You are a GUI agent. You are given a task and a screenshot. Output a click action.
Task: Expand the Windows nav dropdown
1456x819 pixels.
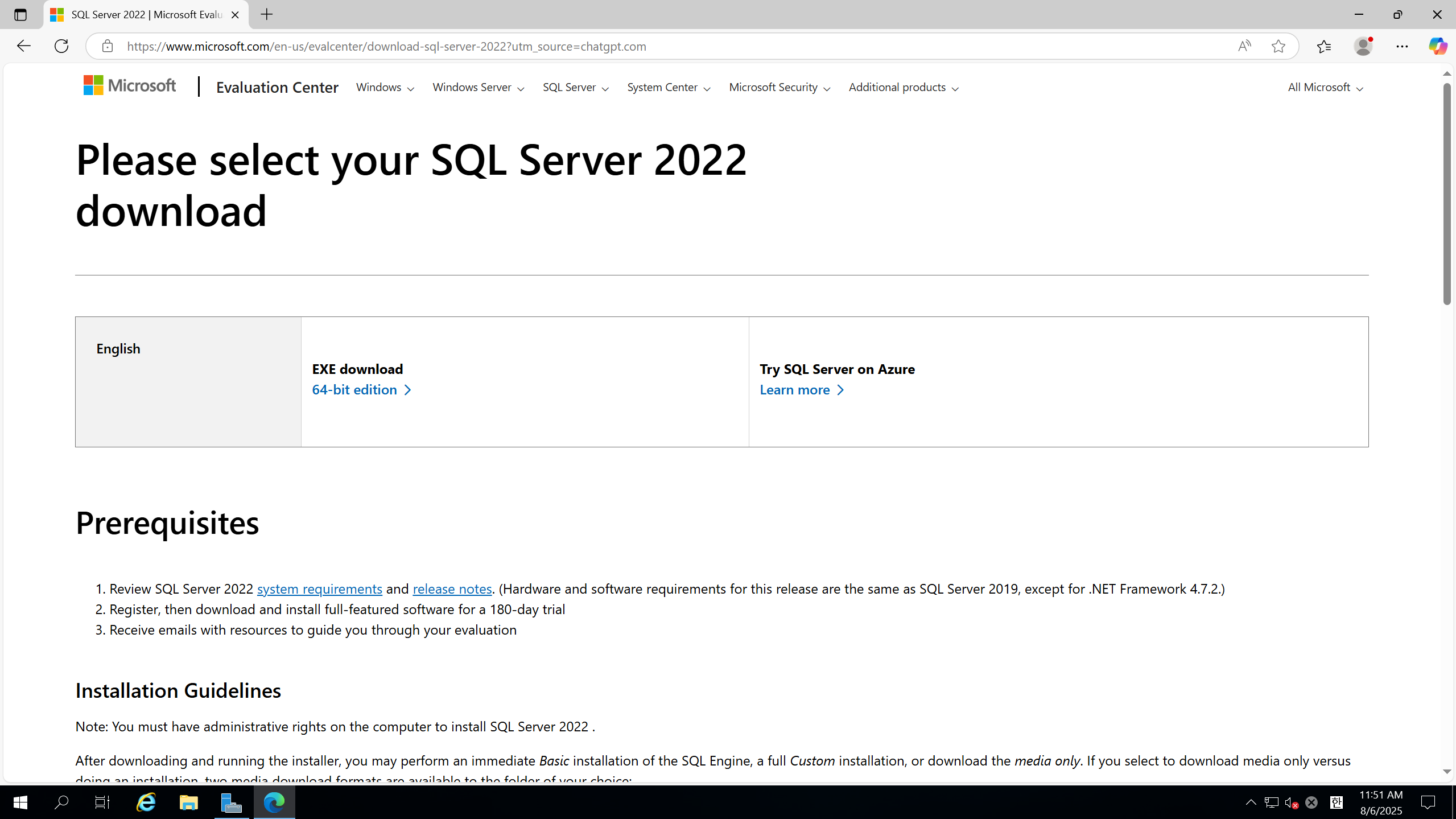385,87
